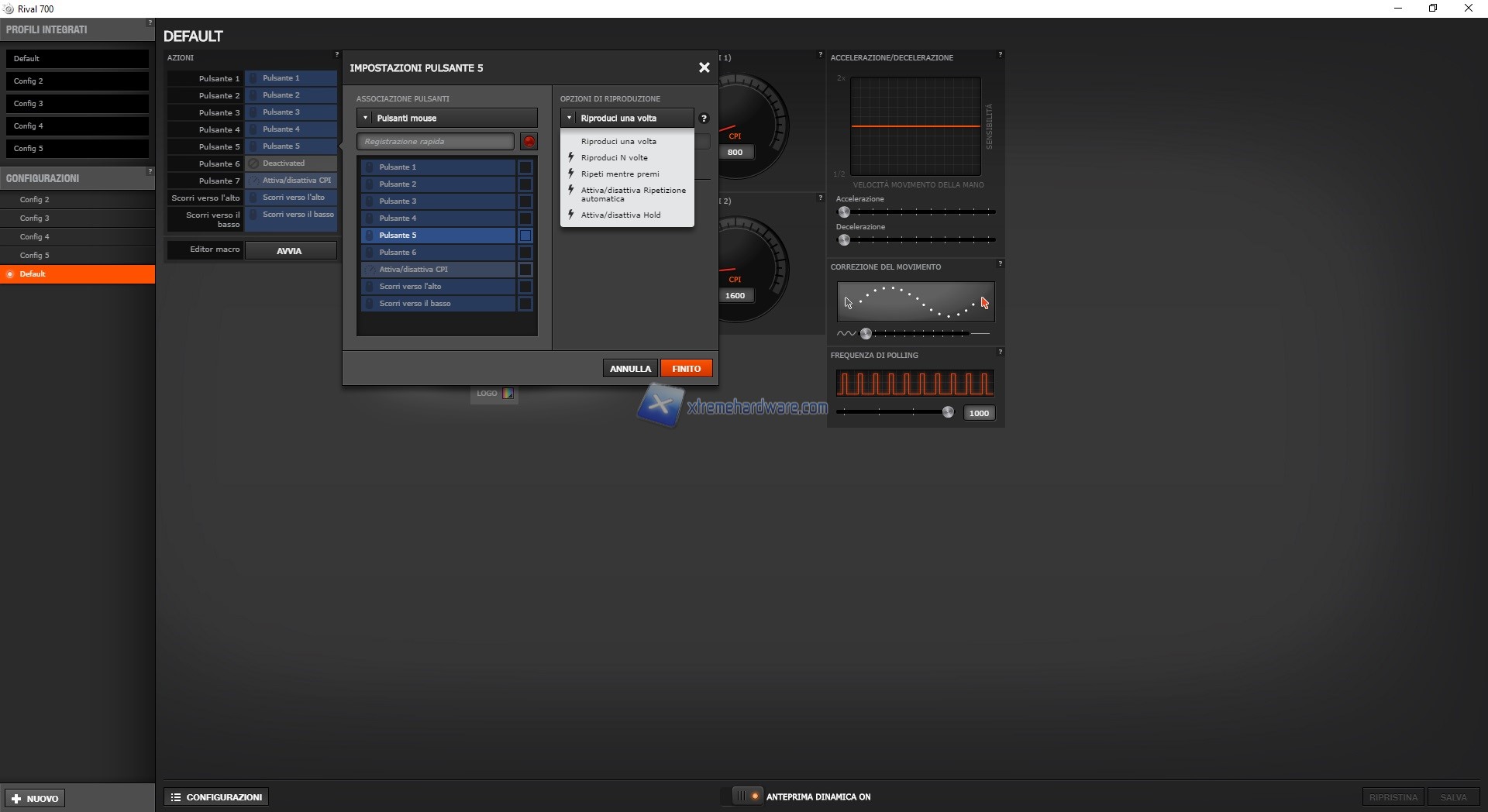Choose Ripeti mentre premi option

tap(620, 174)
